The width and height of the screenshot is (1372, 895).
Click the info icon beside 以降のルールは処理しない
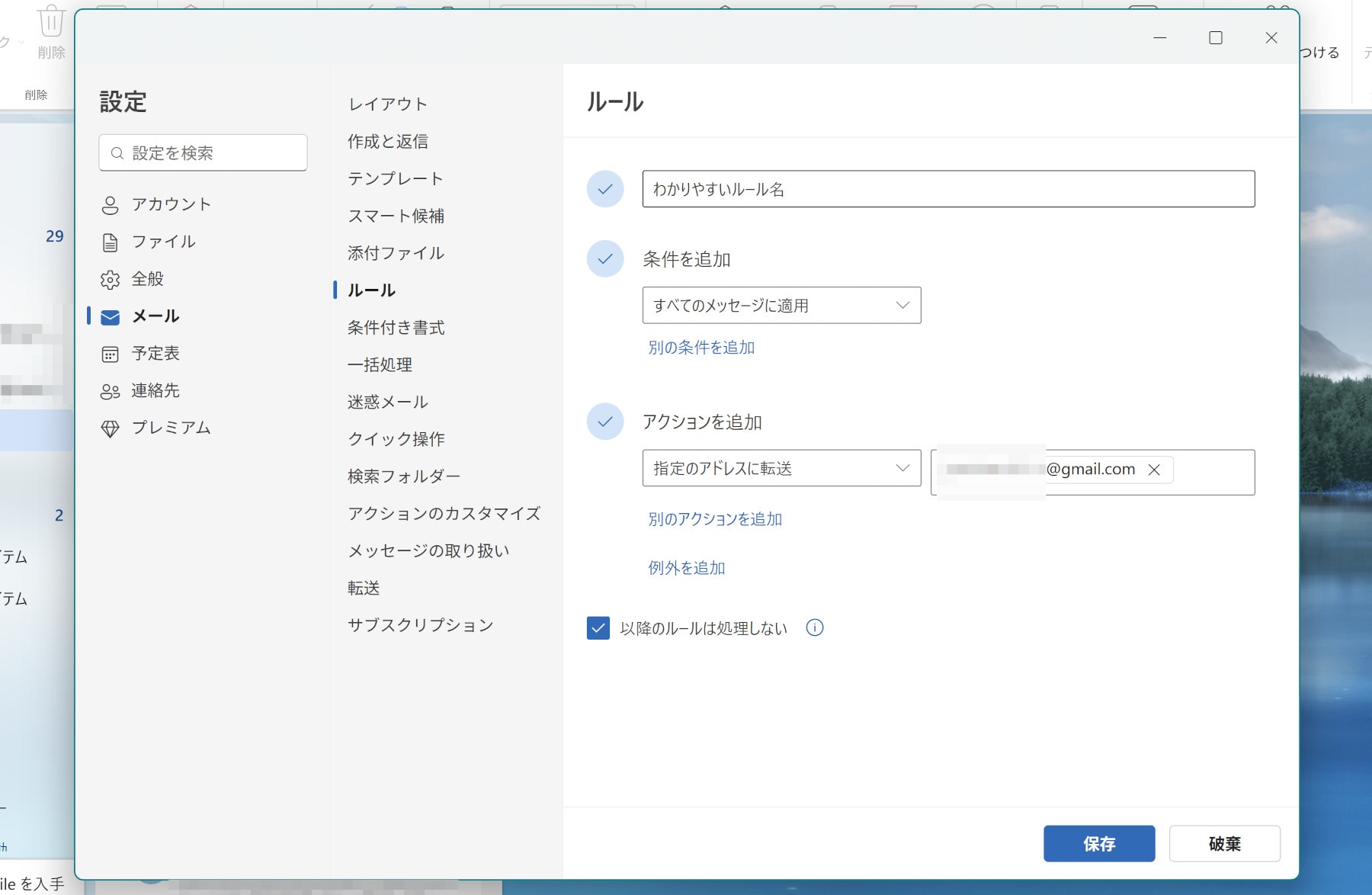pos(815,627)
